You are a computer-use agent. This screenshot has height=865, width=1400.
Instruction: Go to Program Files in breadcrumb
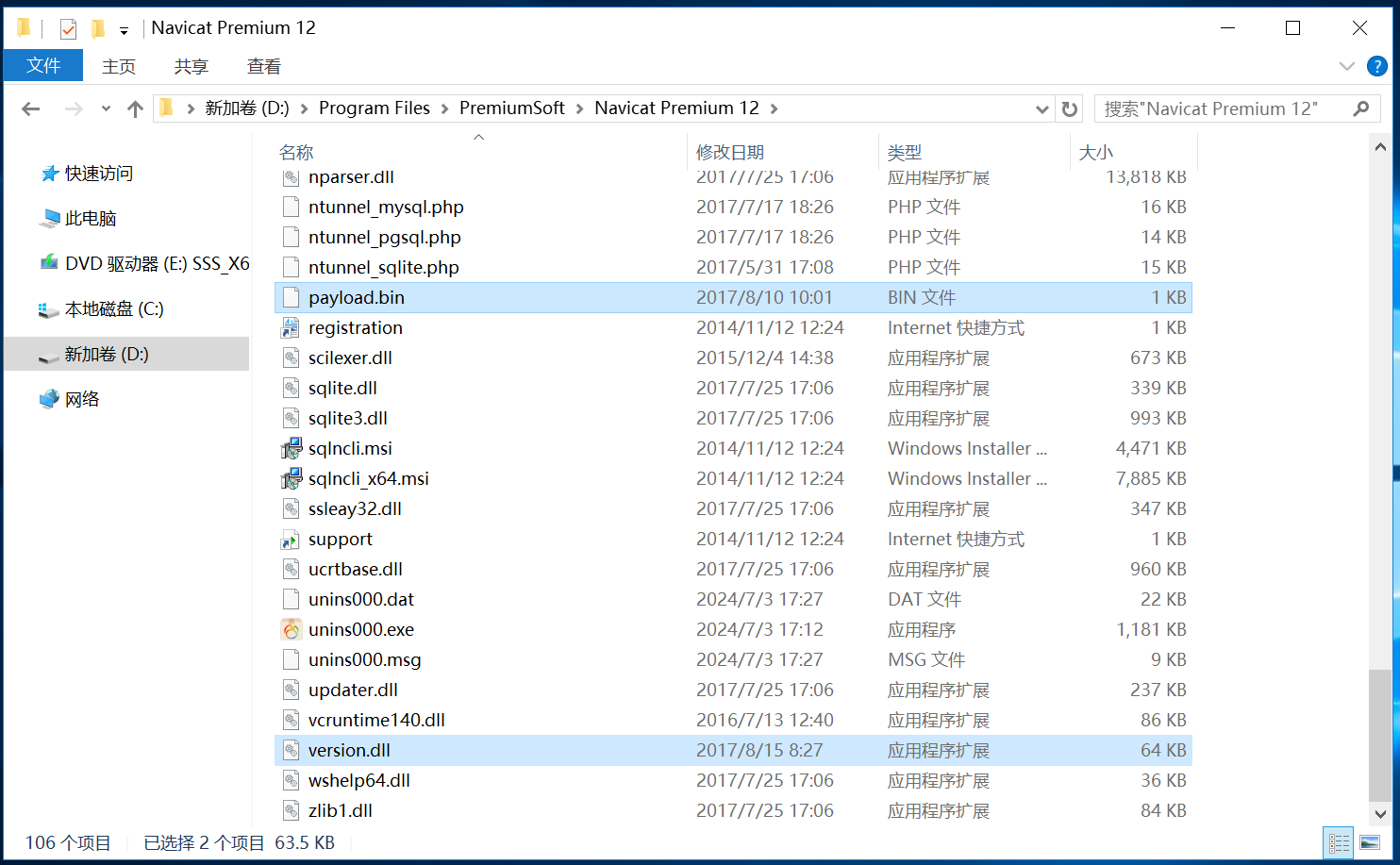(375, 108)
